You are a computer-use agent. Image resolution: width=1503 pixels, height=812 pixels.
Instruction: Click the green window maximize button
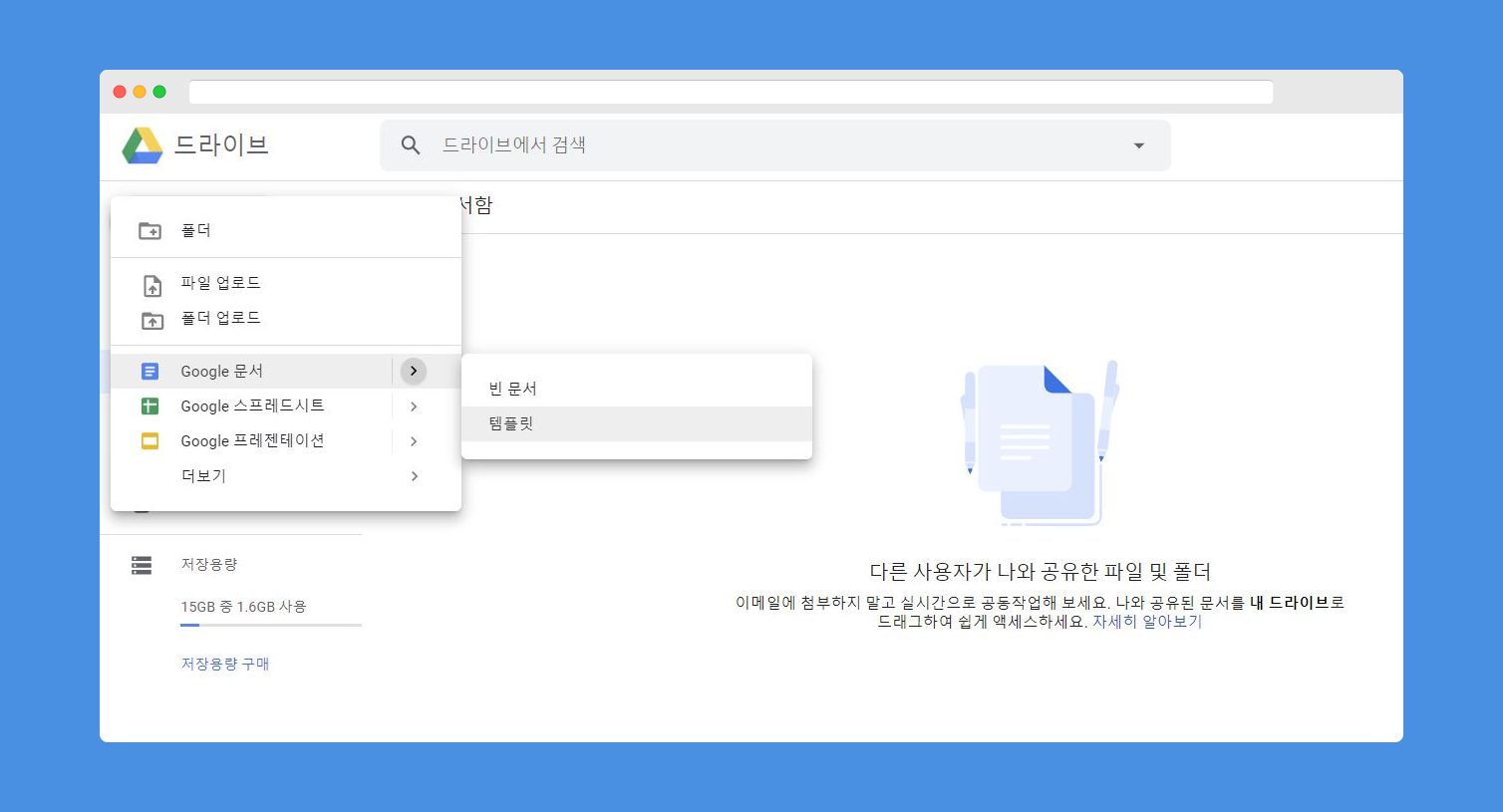coord(159,92)
